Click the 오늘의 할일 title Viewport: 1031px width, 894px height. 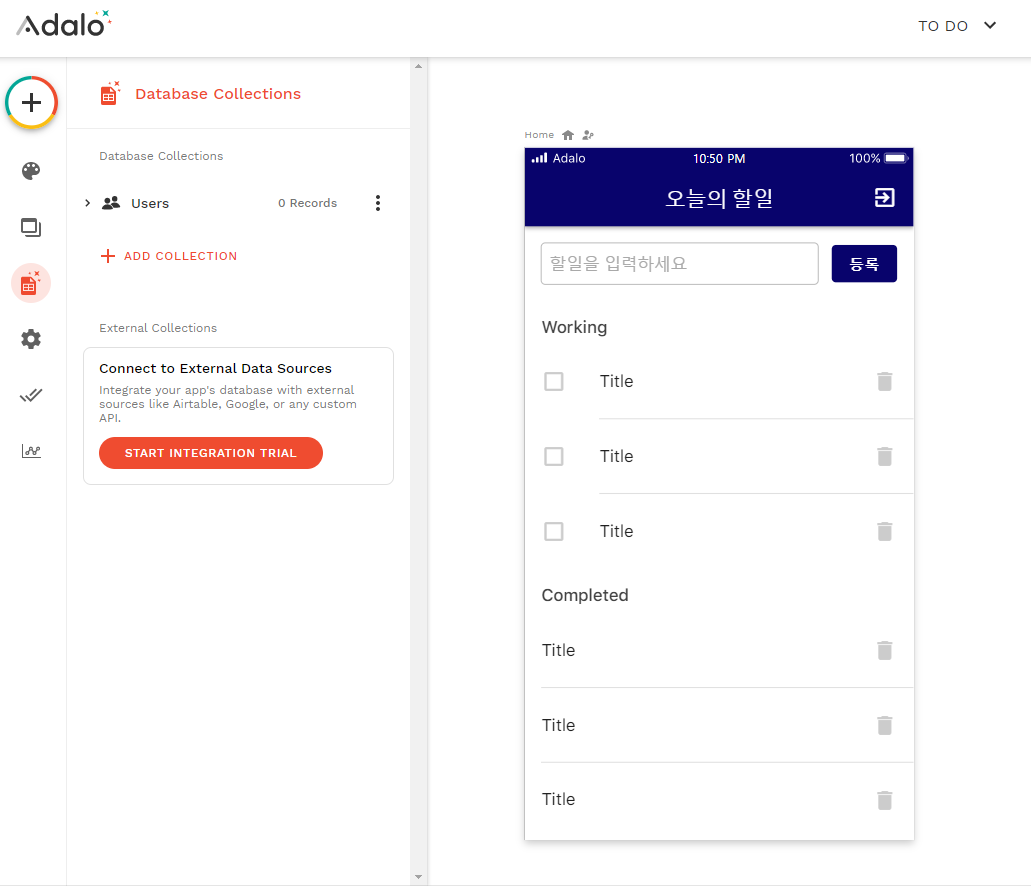click(x=719, y=198)
